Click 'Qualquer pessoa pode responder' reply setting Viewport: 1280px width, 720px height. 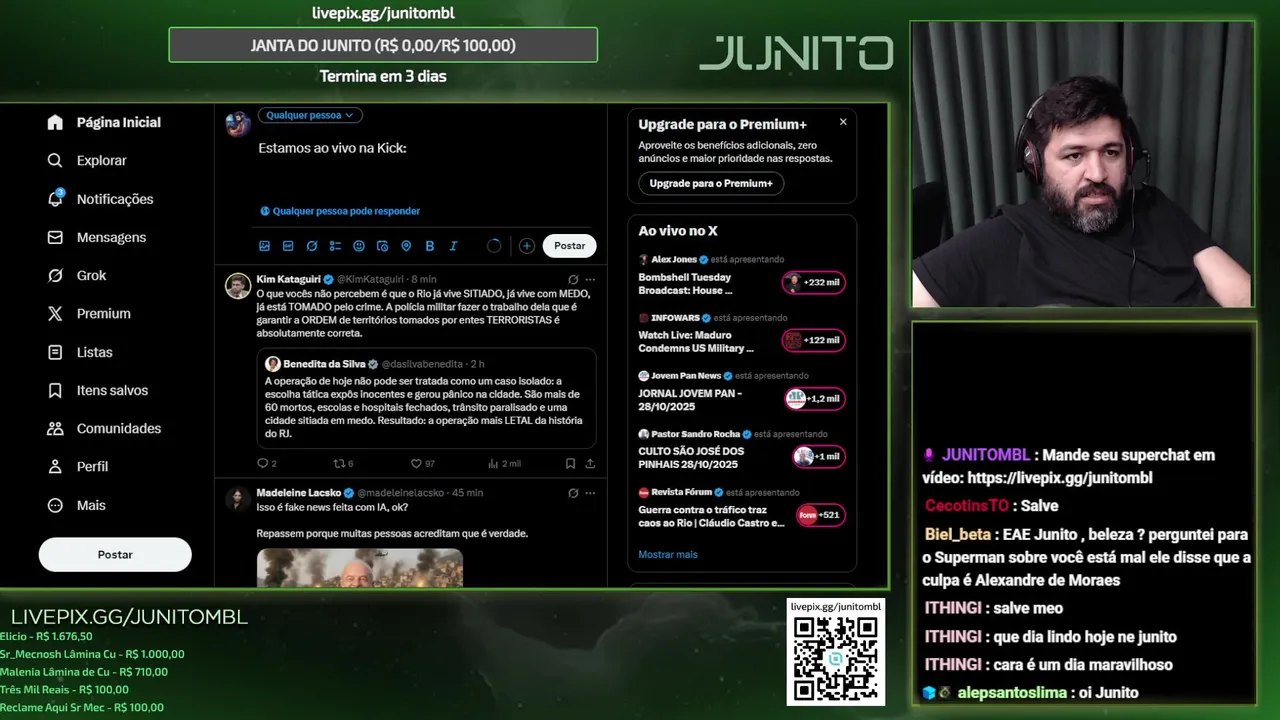click(340, 211)
